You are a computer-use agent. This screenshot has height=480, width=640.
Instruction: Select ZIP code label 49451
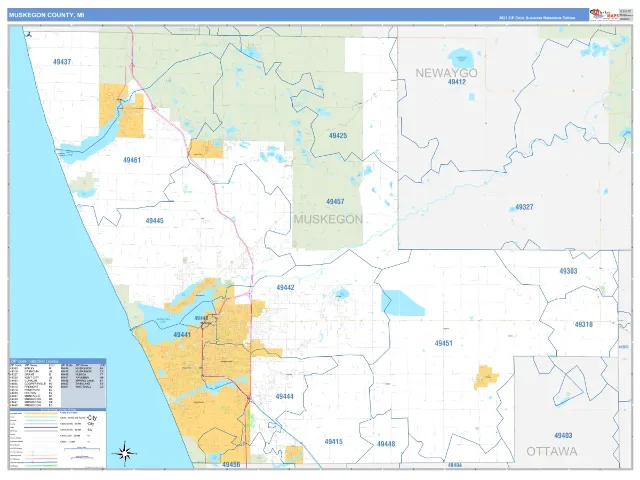click(x=444, y=343)
